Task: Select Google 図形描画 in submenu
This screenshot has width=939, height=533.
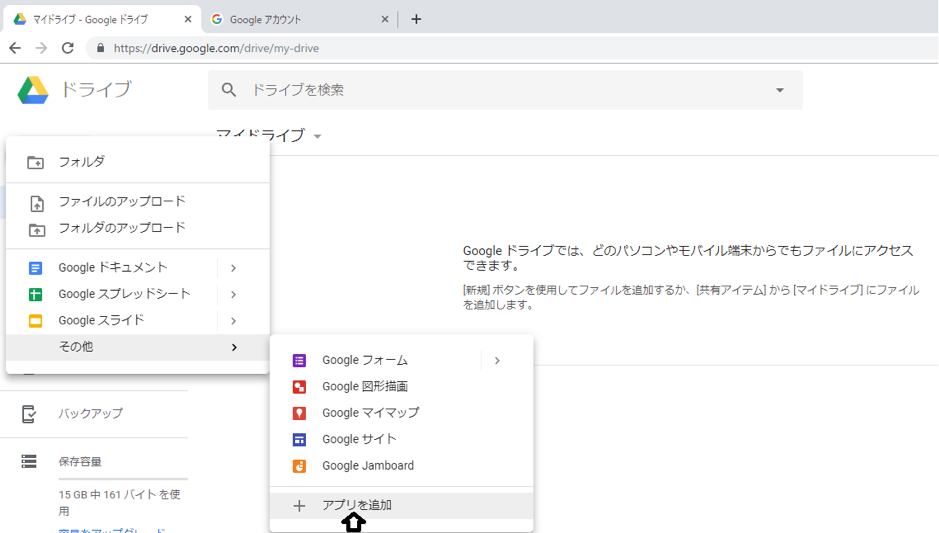Action: pyautogui.click(x=401, y=386)
